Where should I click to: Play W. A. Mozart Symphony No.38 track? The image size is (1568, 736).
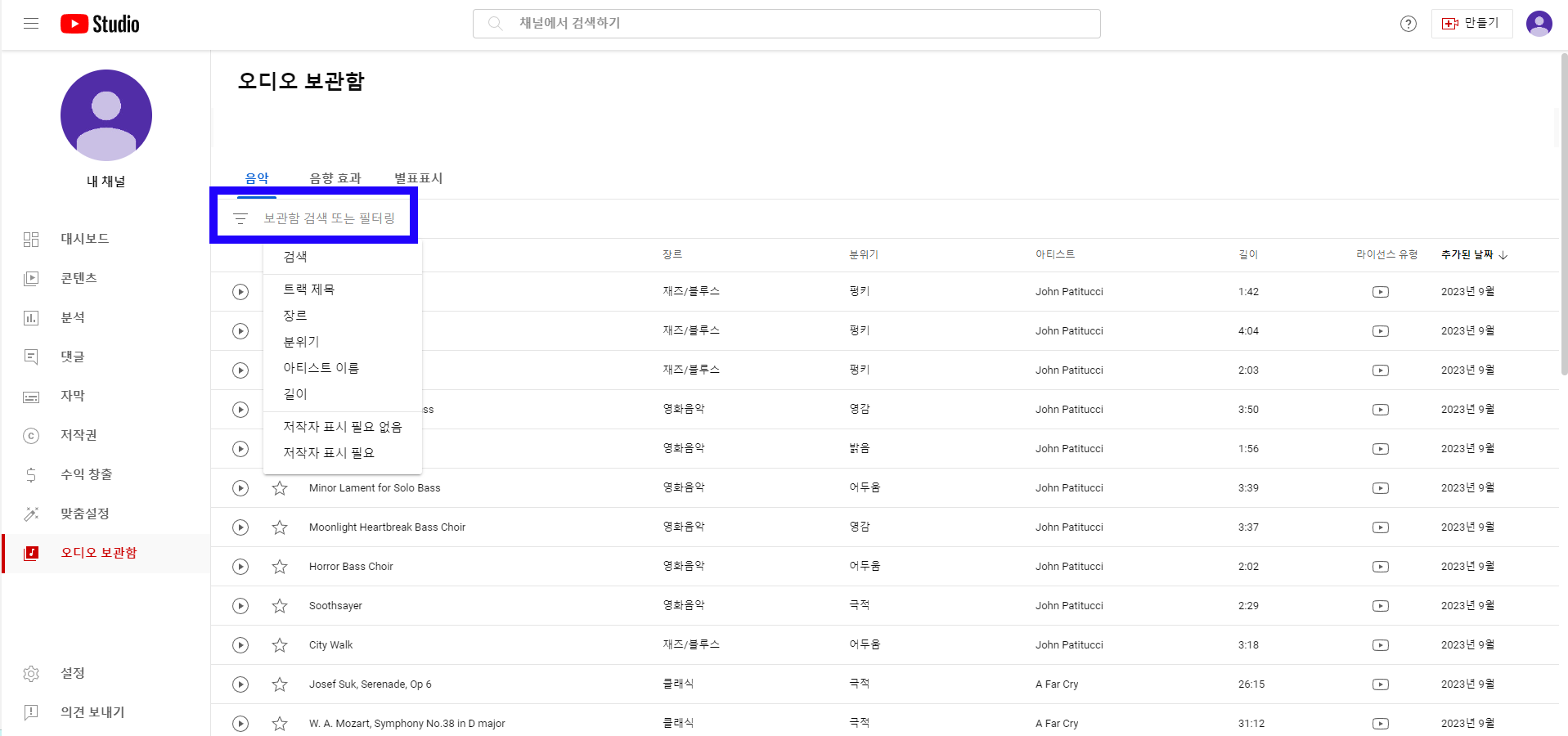pos(240,724)
